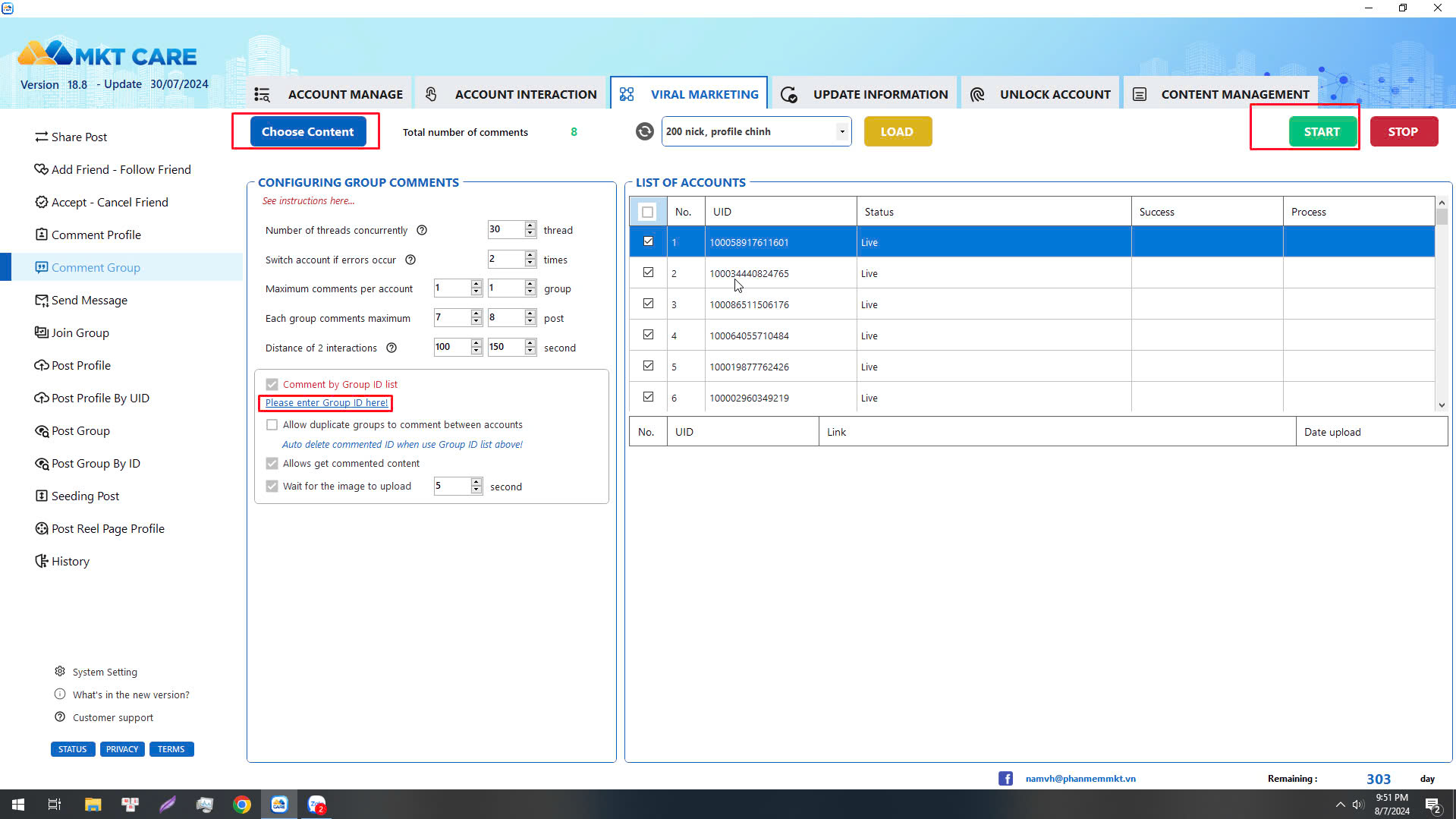Decrease the Switch account times spinner
The width and height of the screenshot is (1456, 819).
[530, 263]
